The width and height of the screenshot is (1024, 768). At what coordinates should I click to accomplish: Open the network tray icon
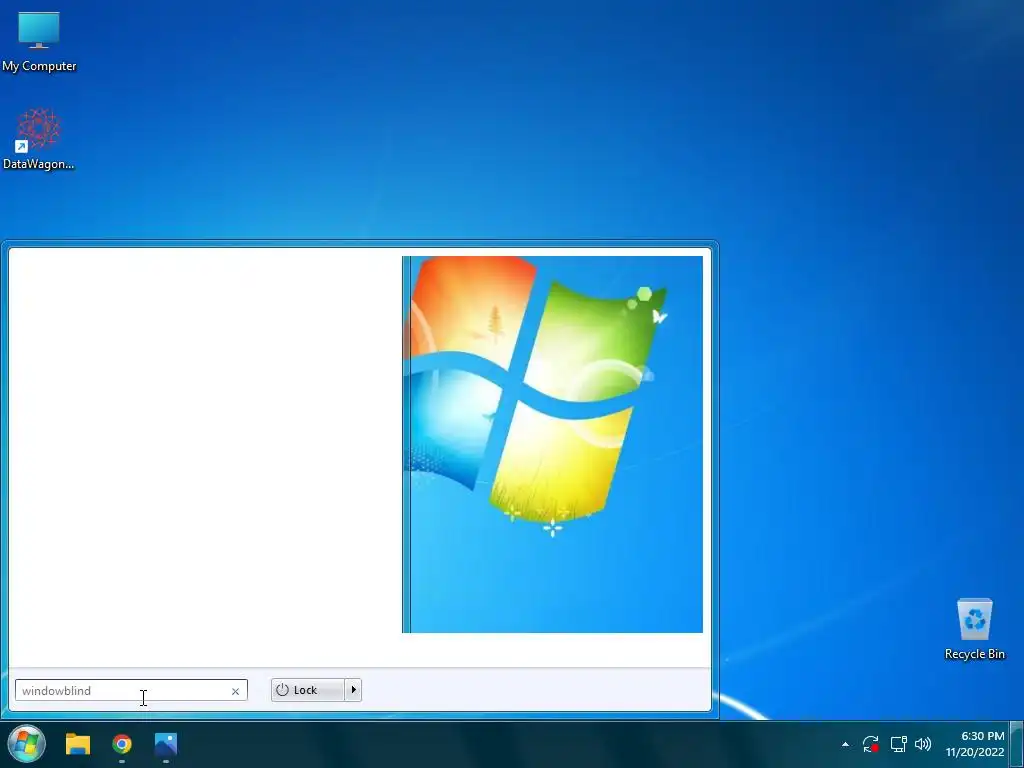(x=899, y=744)
